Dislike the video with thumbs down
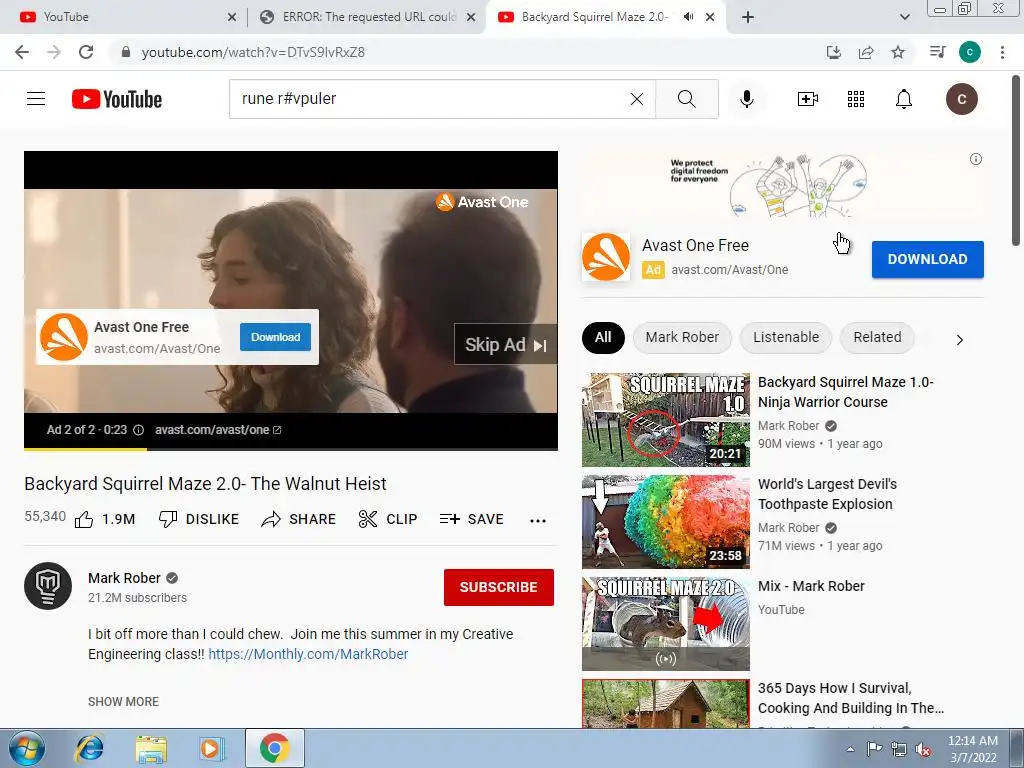This screenshot has height=768, width=1024. pyautogui.click(x=199, y=519)
